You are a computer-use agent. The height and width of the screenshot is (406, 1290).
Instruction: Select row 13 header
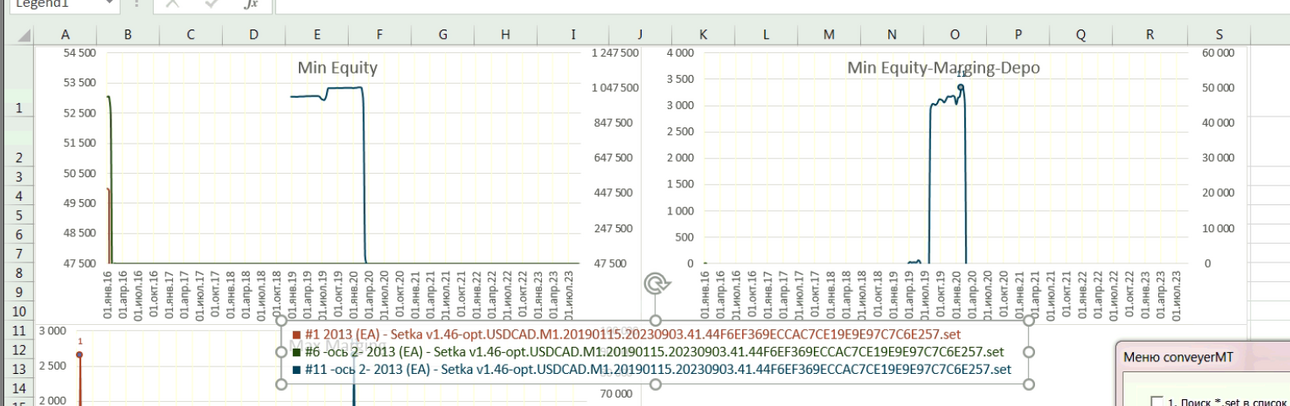[19, 368]
